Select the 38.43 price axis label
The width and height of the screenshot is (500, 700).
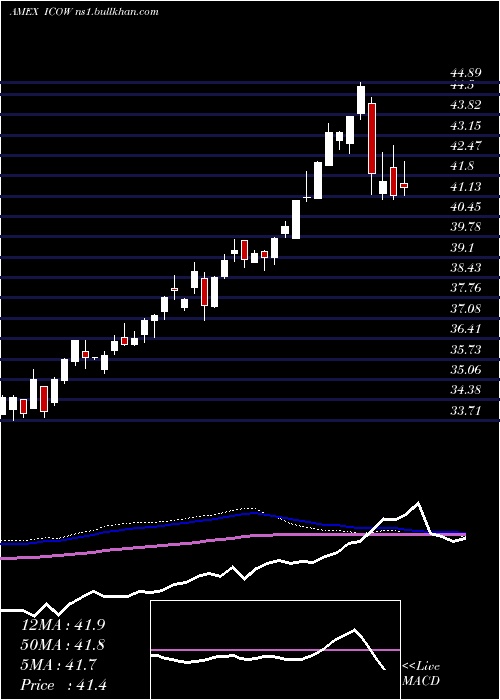pos(465,267)
